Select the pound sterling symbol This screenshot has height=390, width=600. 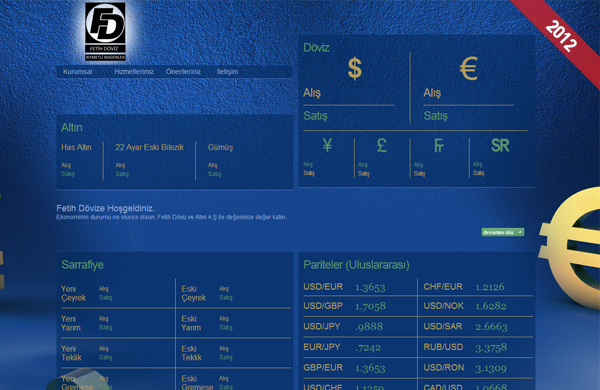click(x=382, y=145)
